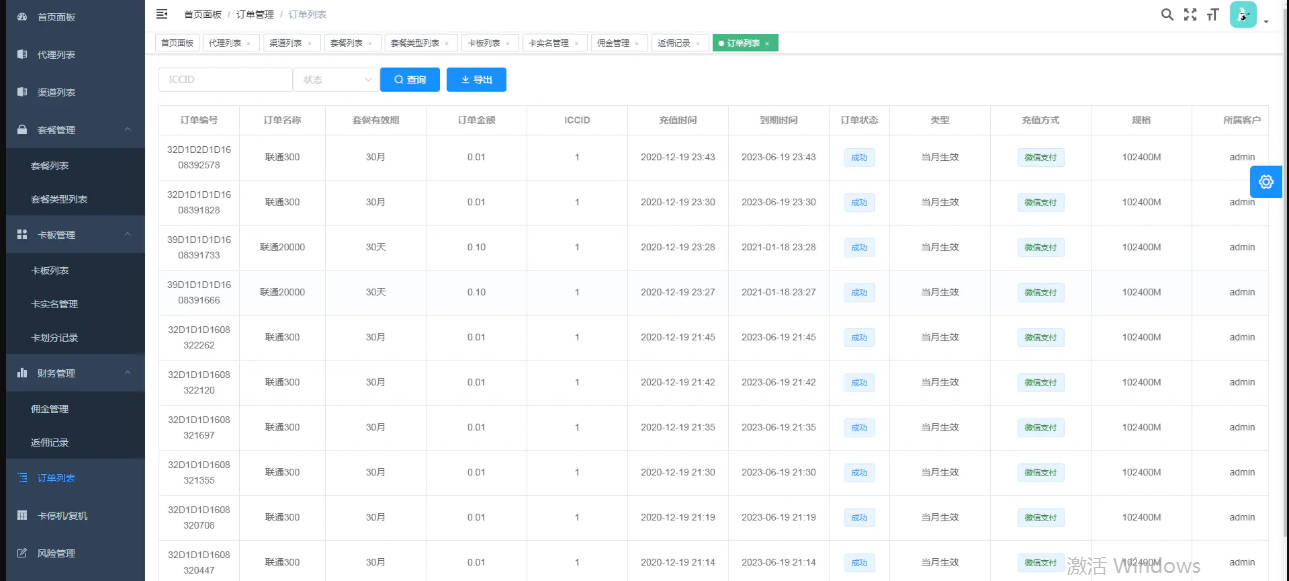The width and height of the screenshot is (1289, 581).
Task: Click the 订单编号 column header
Action: 199,120
